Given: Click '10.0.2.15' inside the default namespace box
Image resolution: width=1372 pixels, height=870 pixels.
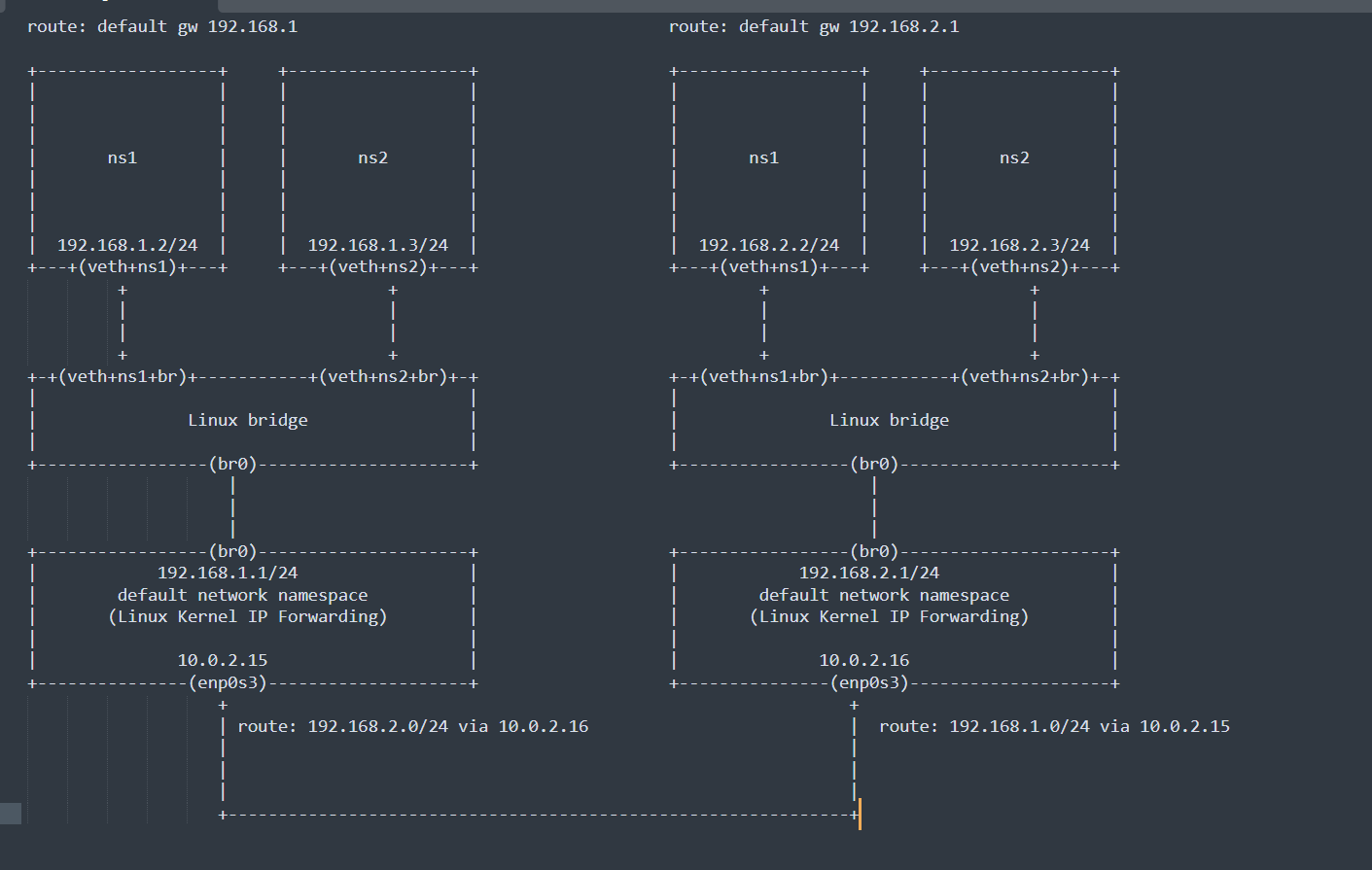Looking at the screenshot, I should [223, 660].
